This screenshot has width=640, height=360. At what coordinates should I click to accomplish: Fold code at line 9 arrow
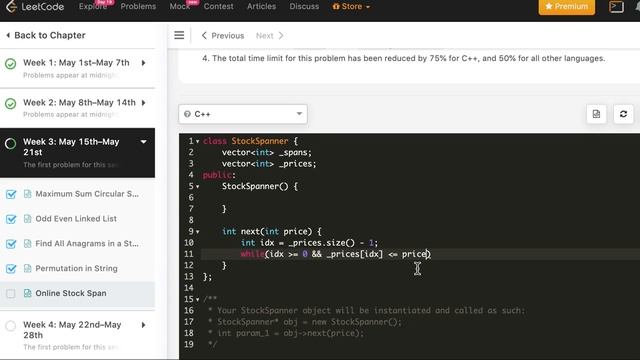coord(198,232)
